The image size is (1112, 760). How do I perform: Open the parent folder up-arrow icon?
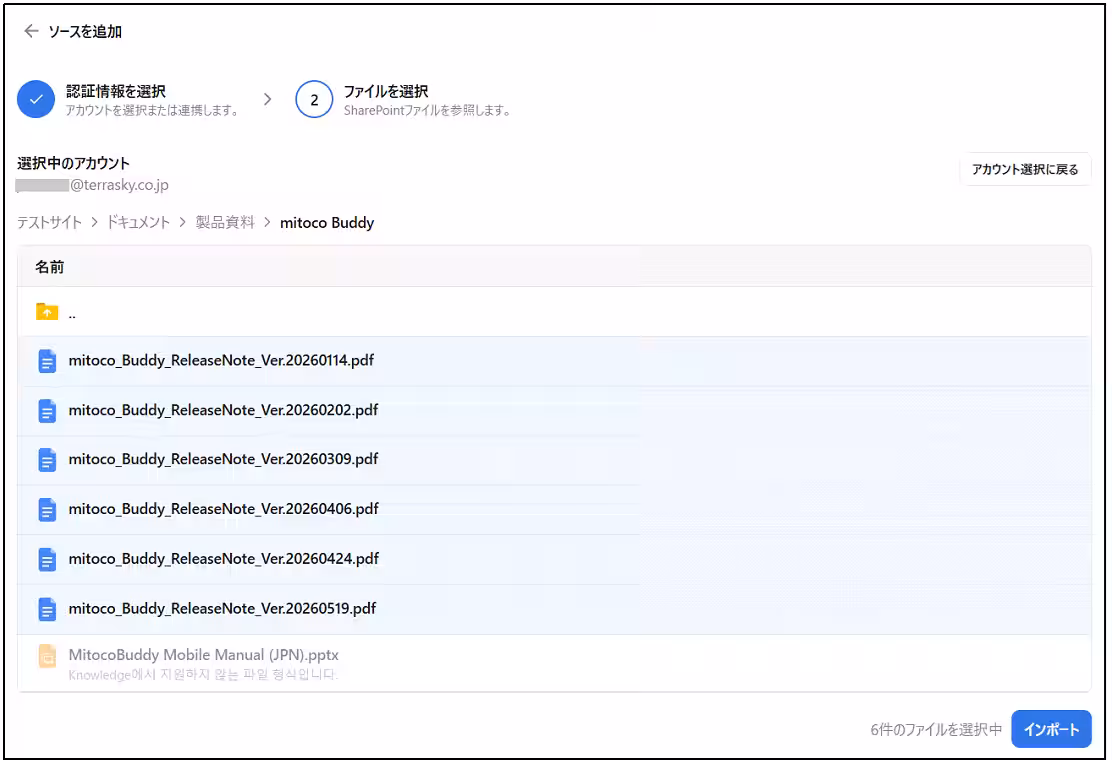point(47,312)
